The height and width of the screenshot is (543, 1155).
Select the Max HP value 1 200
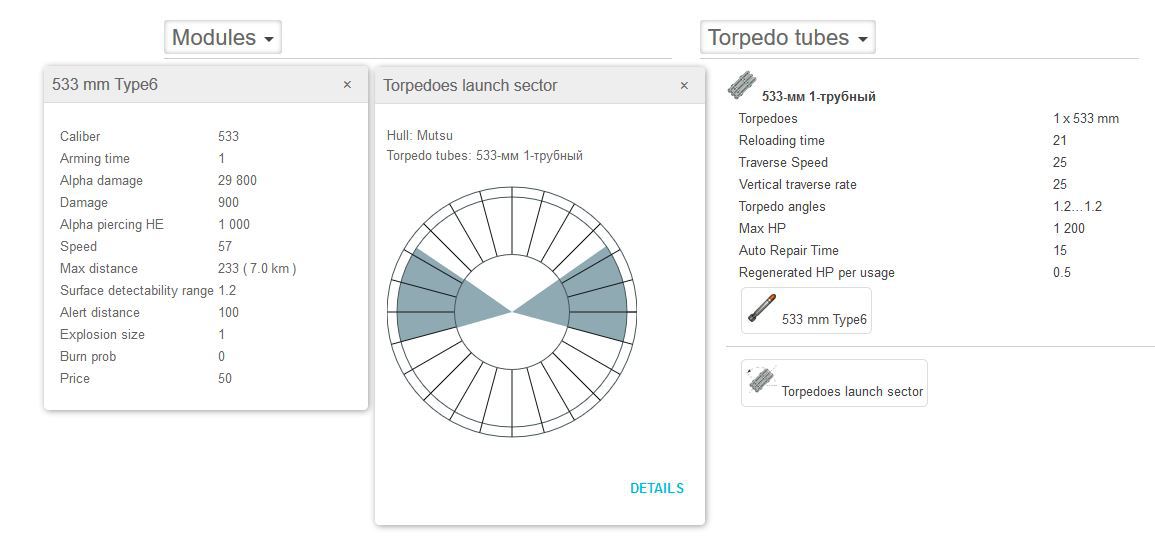(1068, 228)
